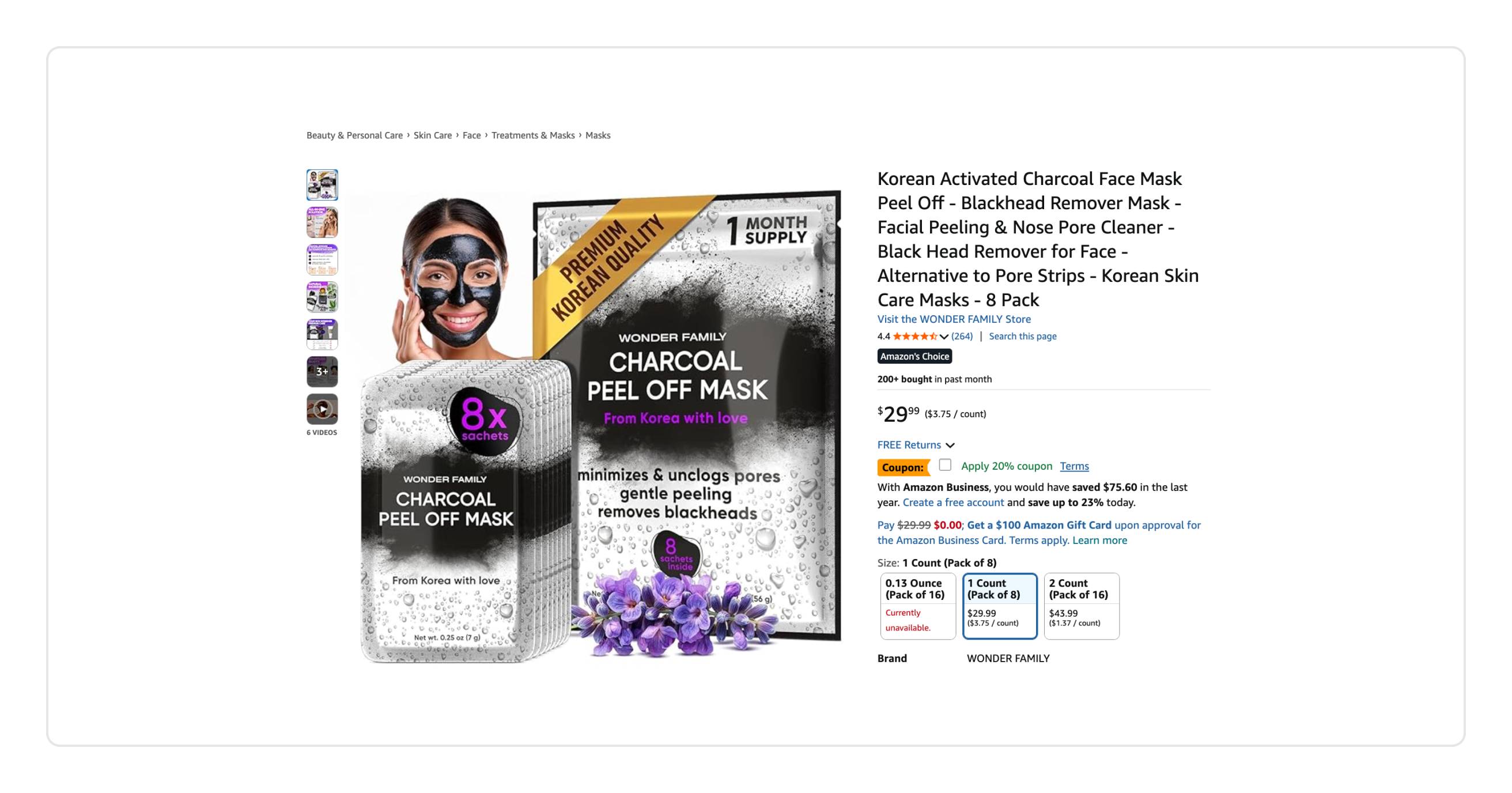Open the fourth thumbnail with natural ingredients
The width and height of the screenshot is (1512, 793).
click(x=322, y=297)
